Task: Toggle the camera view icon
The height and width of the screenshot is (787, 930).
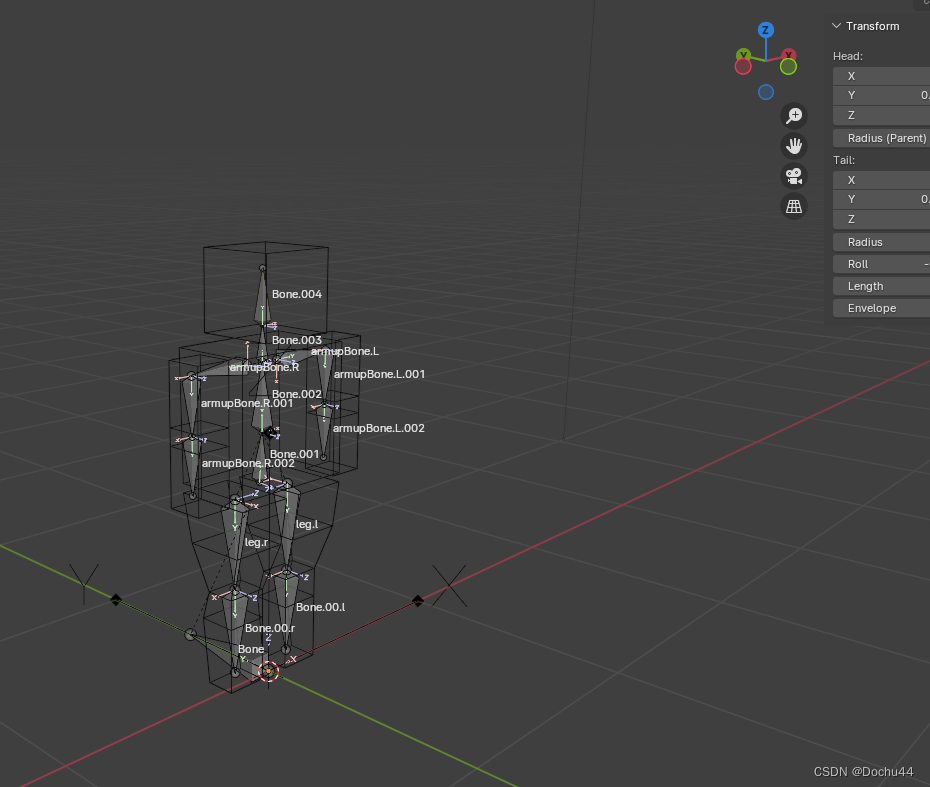Action: click(793, 175)
